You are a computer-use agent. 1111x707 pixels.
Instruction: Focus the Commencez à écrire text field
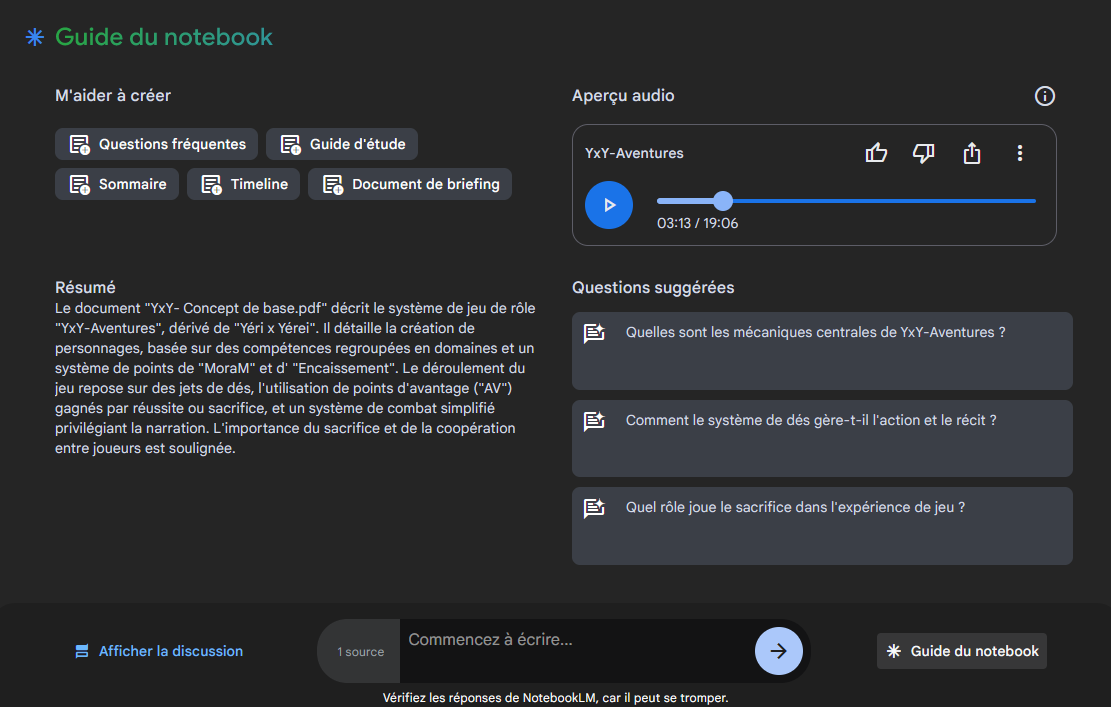pyautogui.click(x=575, y=650)
